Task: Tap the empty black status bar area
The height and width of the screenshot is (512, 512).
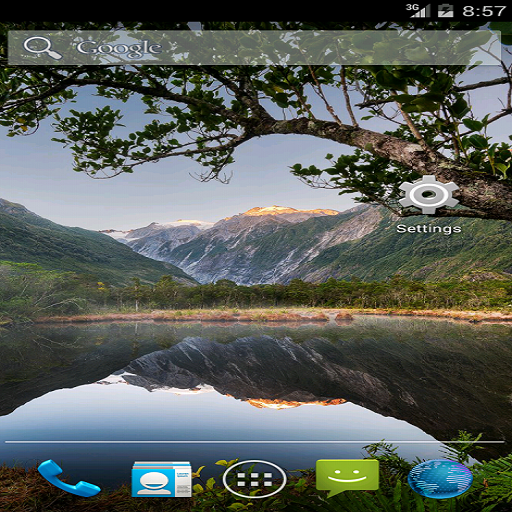Action: tap(200, 11)
